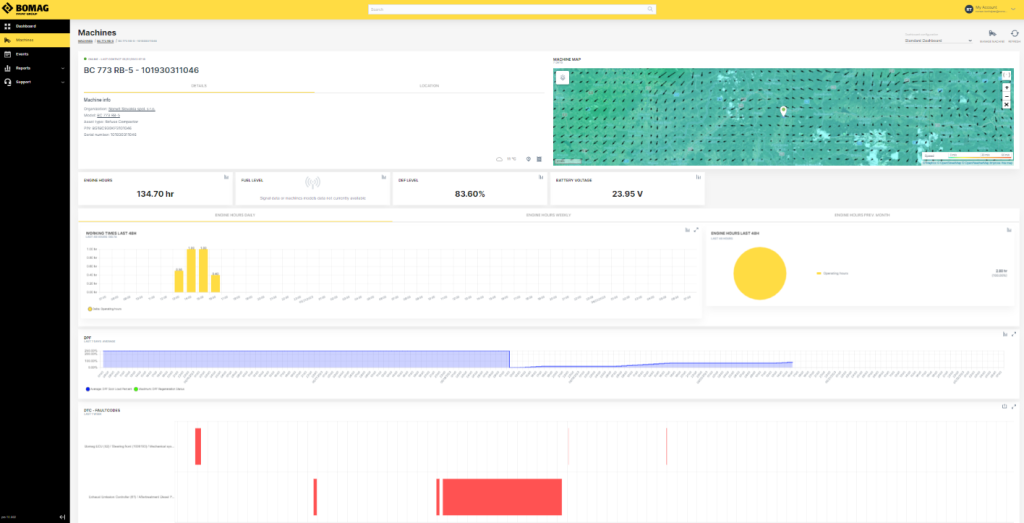The height and width of the screenshot is (523, 1024).
Task: Open Dashboard grid icon in sidebar
Action: tap(8, 26)
